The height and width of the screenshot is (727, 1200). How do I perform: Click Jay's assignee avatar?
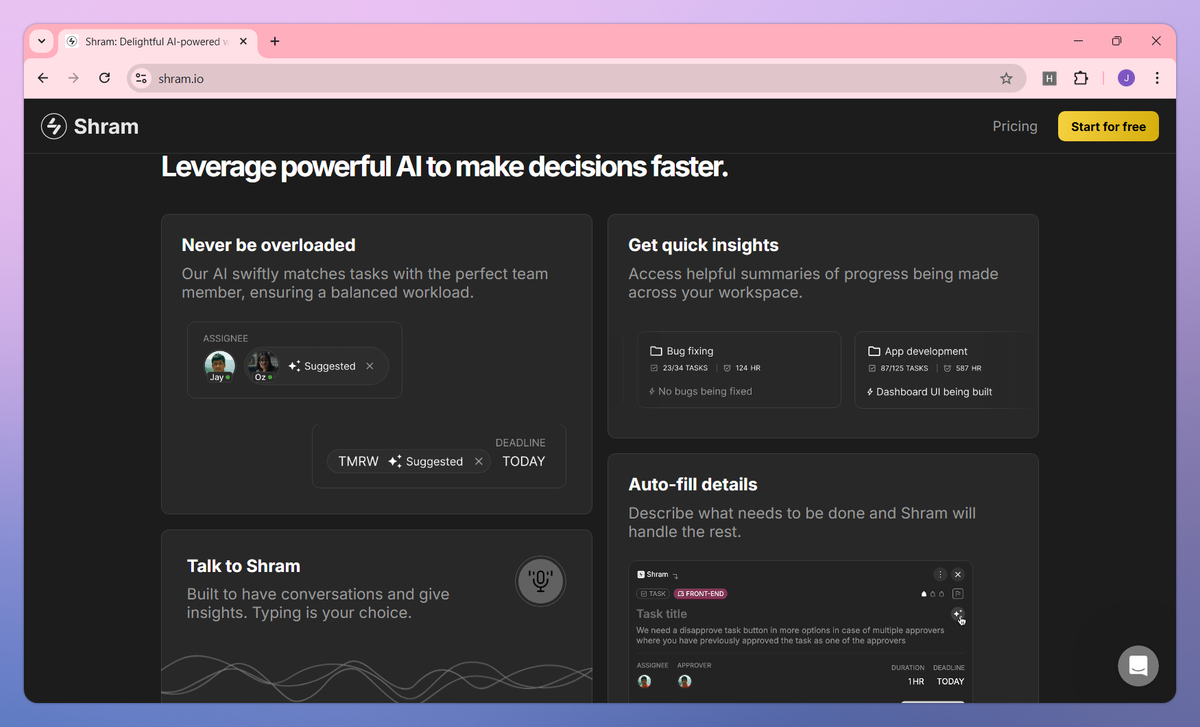[x=219, y=366]
